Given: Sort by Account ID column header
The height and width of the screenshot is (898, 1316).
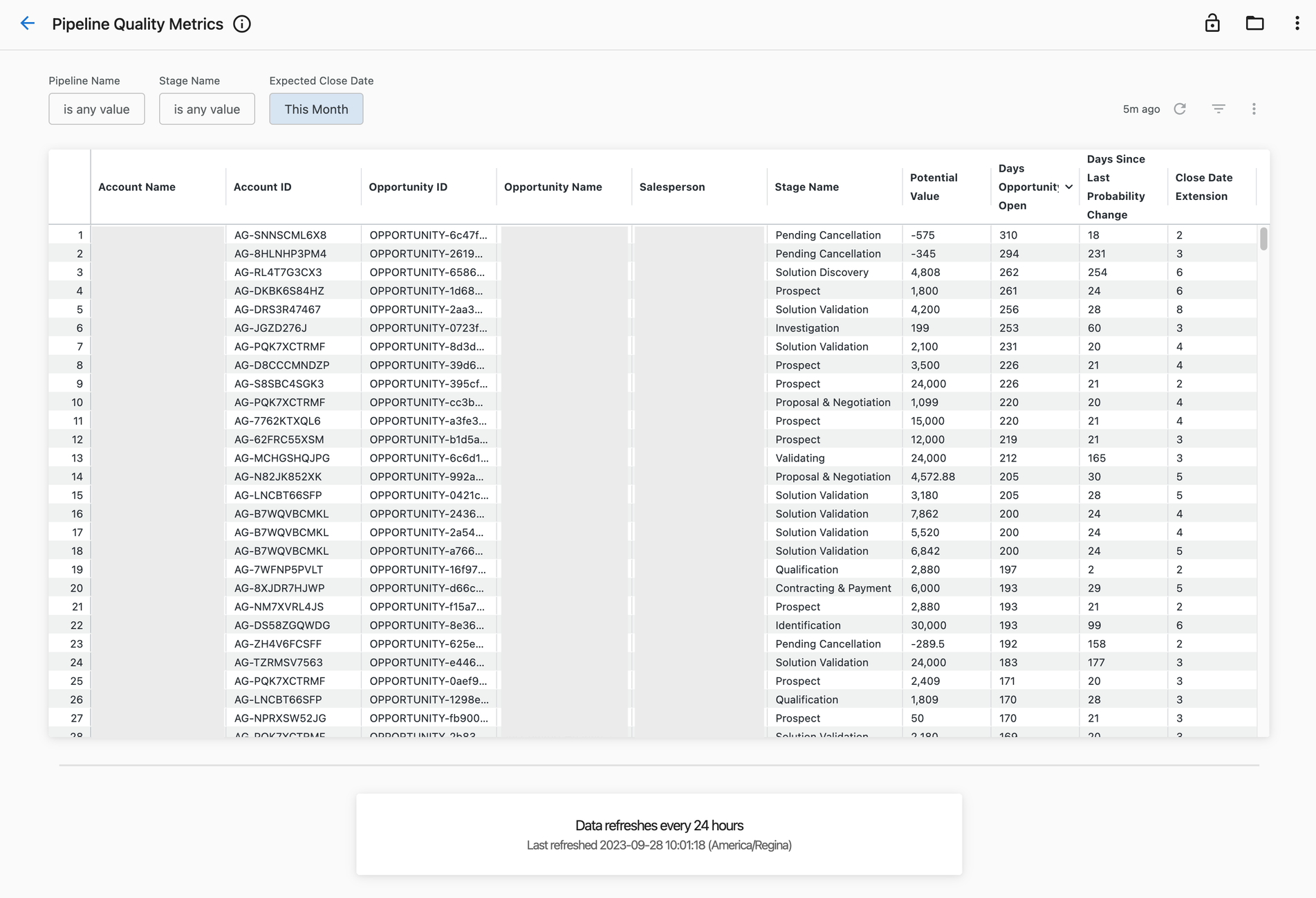Looking at the screenshot, I should point(262,187).
